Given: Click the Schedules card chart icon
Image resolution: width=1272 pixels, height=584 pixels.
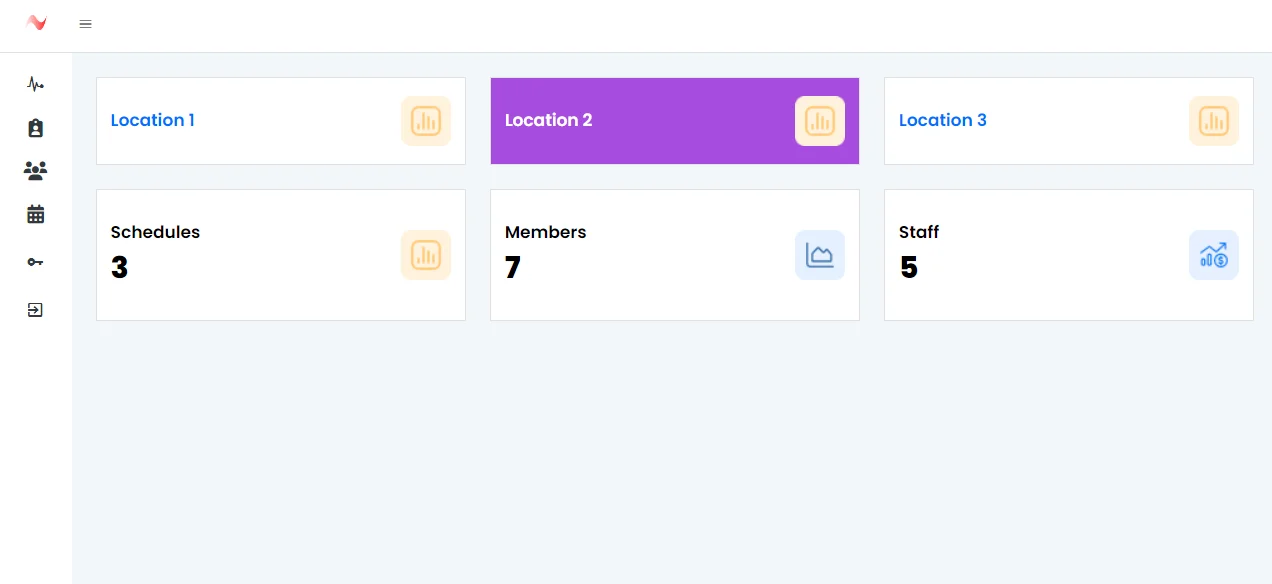Looking at the screenshot, I should pos(426,255).
